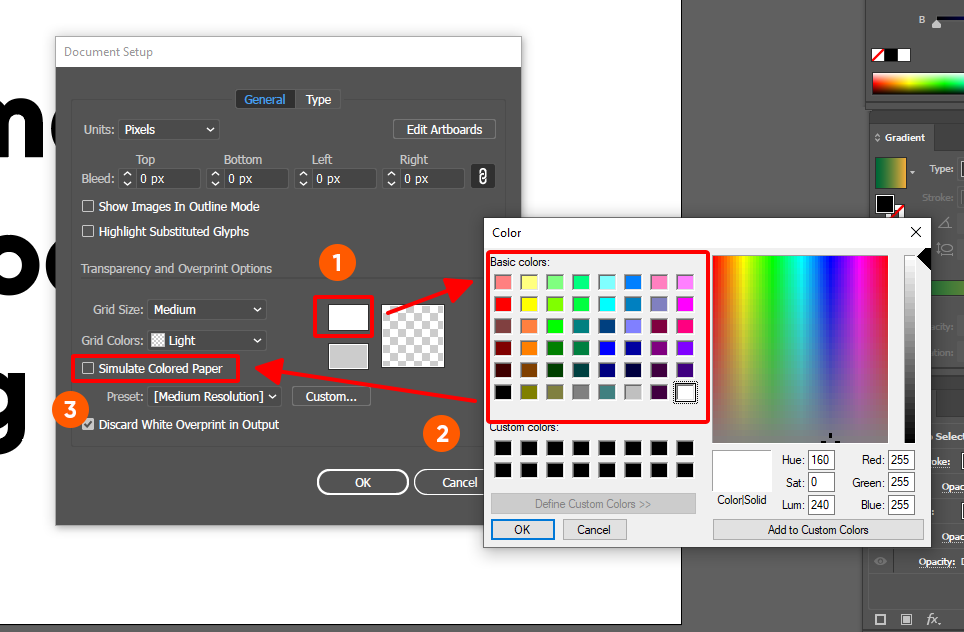Image resolution: width=964 pixels, height=632 pixels.
Task: Switch to the Type tab
Action: 318,99
